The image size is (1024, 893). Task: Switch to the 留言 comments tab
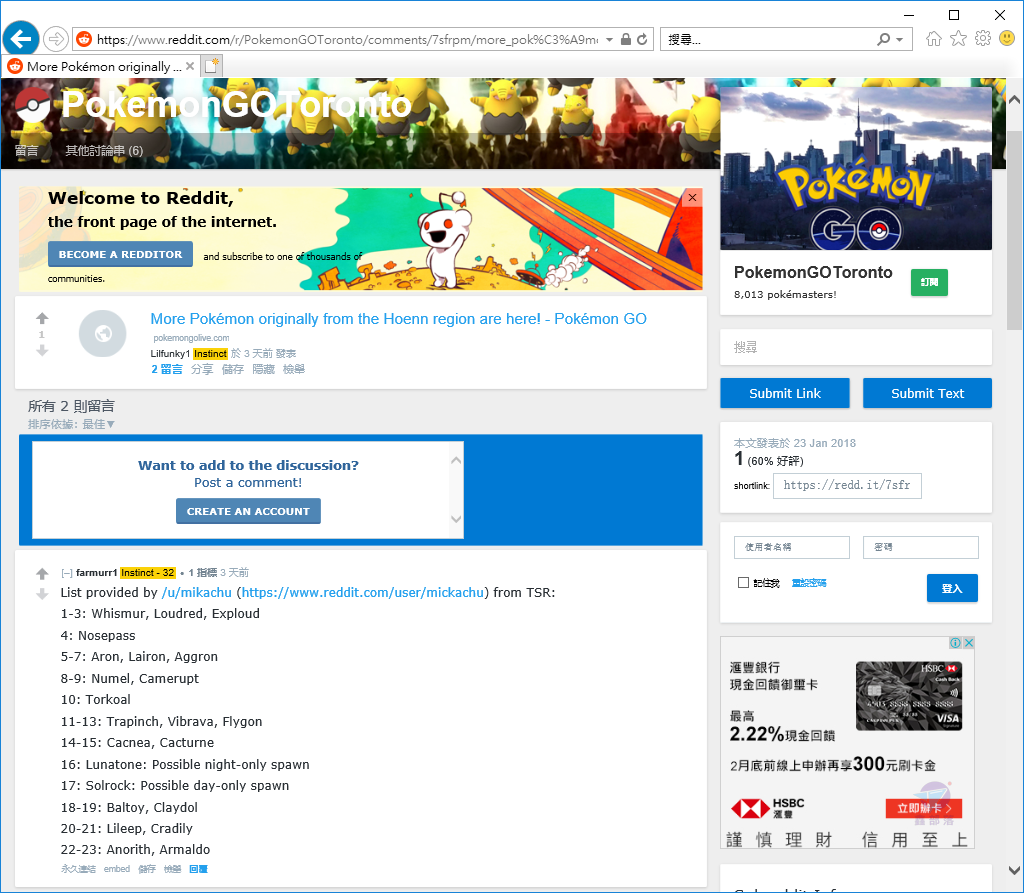click(x=27, y=151)
